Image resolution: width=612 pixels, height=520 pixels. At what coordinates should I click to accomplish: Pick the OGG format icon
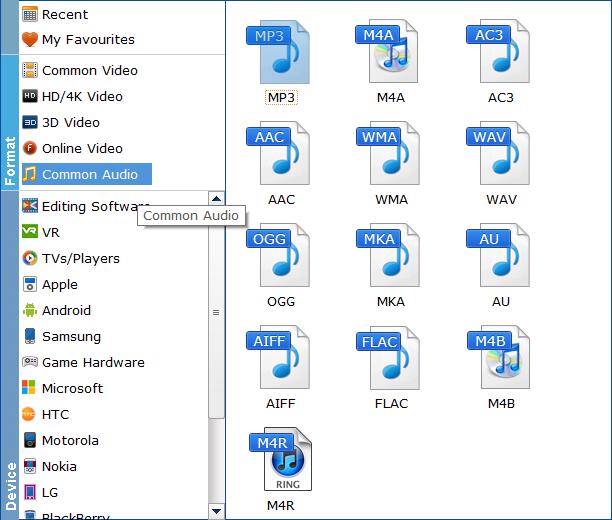coord(278,255)
